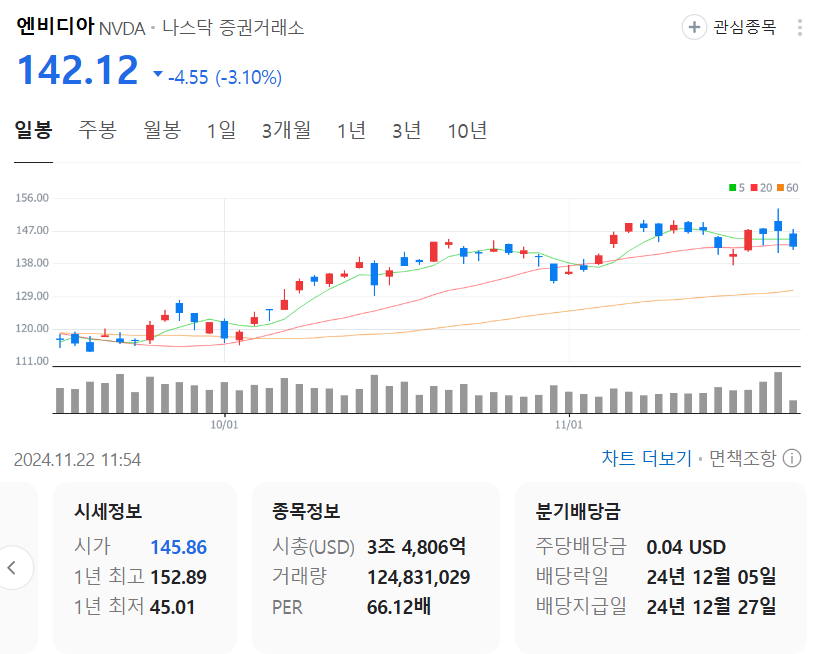This screenshot has height=654, width=822.
Task: Click ex-dividend date 24년 12월 05일
Action: (x=711, y=577)
